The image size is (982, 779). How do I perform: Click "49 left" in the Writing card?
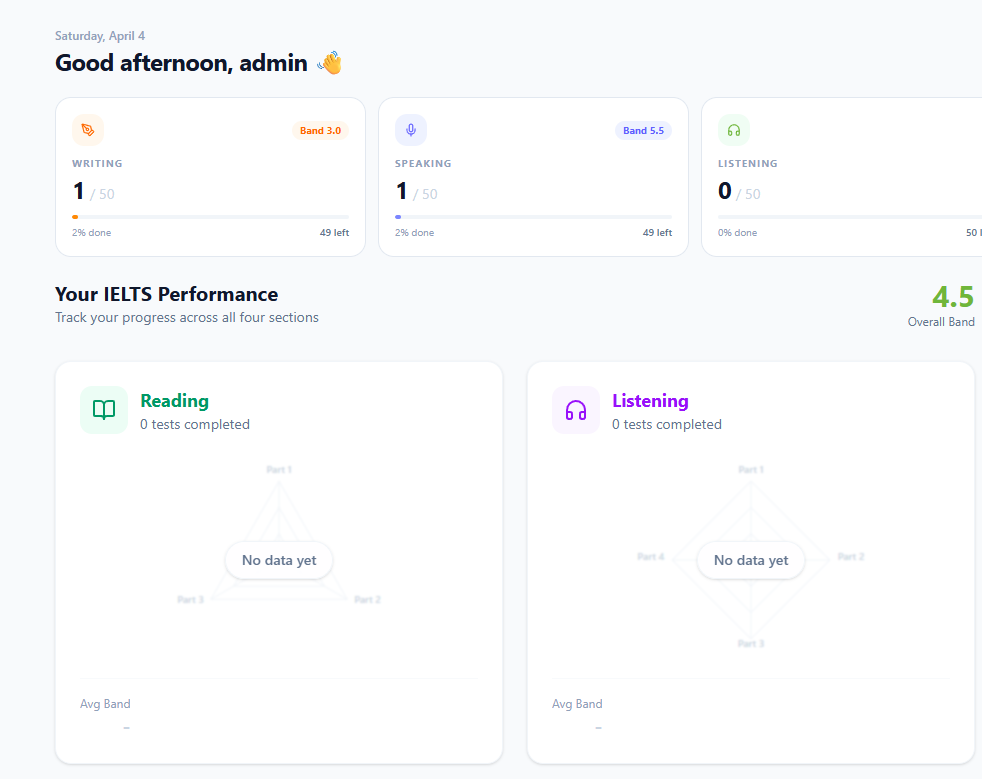click(334, 233)
